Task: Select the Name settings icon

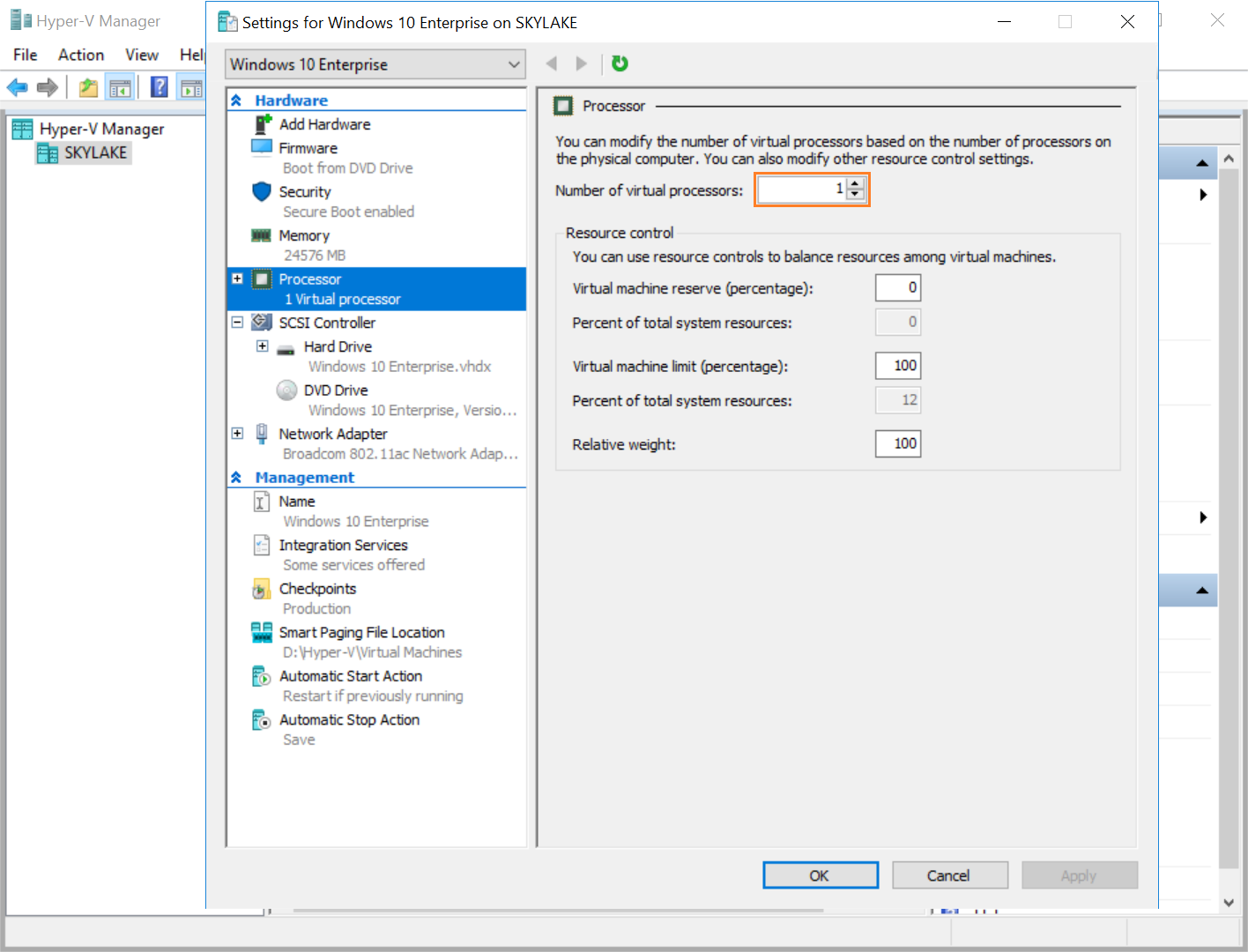Action: (x=262, y=502)
